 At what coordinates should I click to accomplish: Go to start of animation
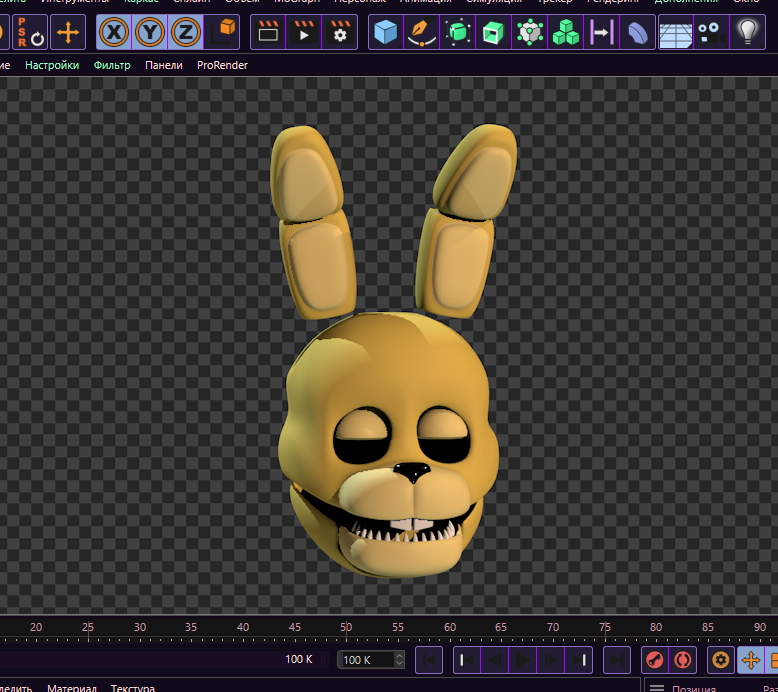coord(429,660)
